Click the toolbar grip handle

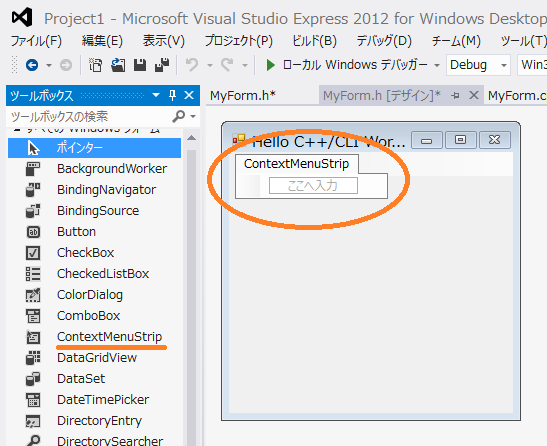[14, 65]
